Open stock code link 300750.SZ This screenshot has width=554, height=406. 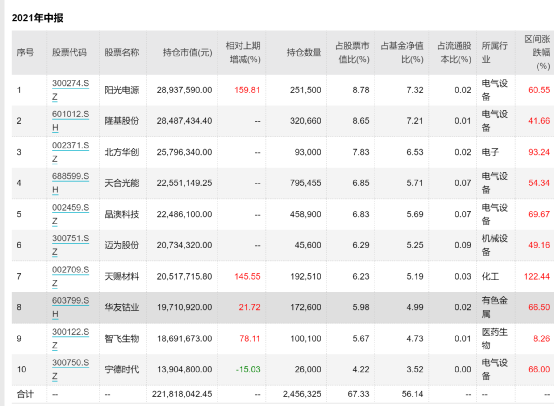pos(71,369)
